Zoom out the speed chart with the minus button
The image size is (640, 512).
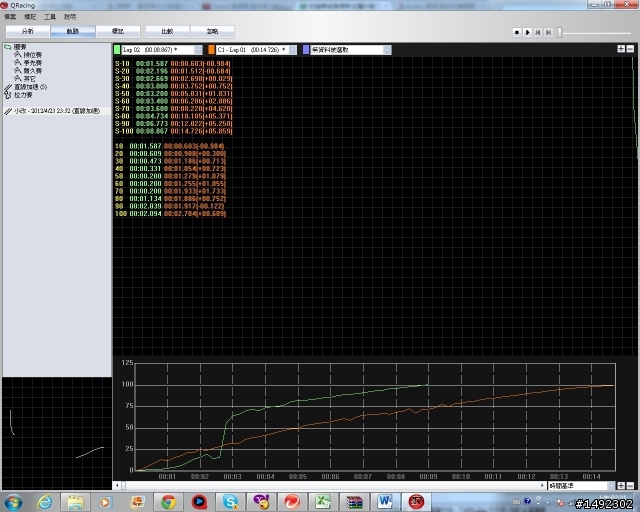[630, 485]
